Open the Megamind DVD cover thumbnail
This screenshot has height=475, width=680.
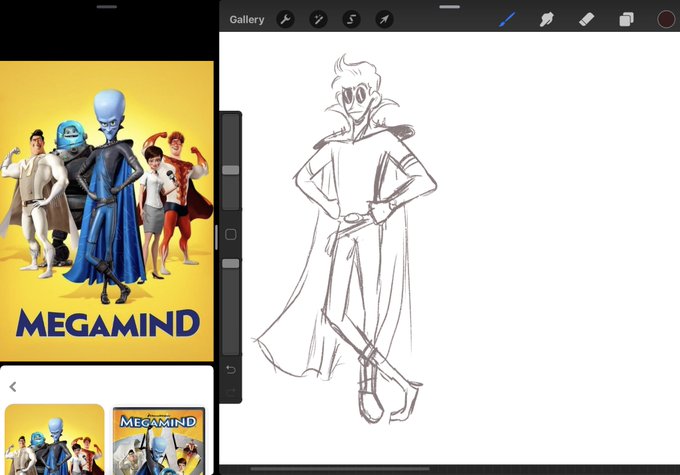click(159, 440)
